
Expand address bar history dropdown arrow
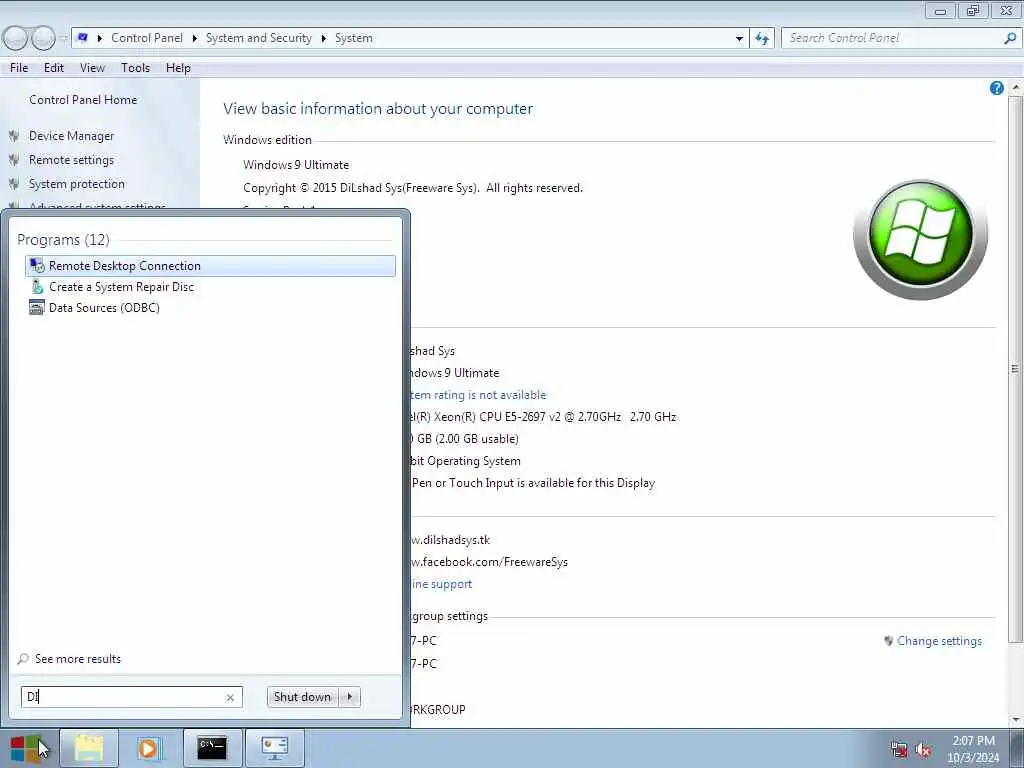coord(739,39)
